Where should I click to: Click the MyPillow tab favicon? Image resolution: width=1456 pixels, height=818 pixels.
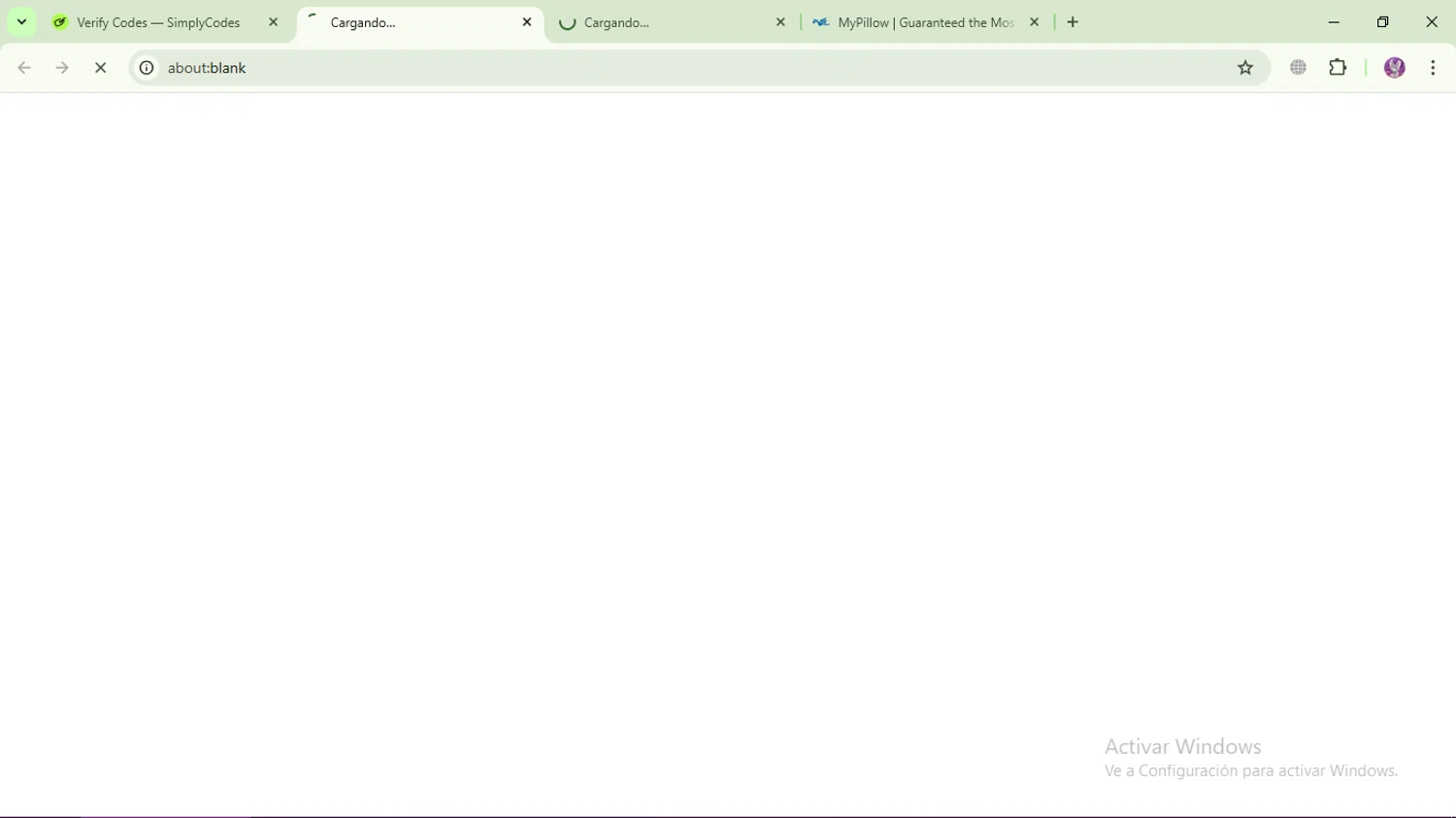(x=821, y=22)
